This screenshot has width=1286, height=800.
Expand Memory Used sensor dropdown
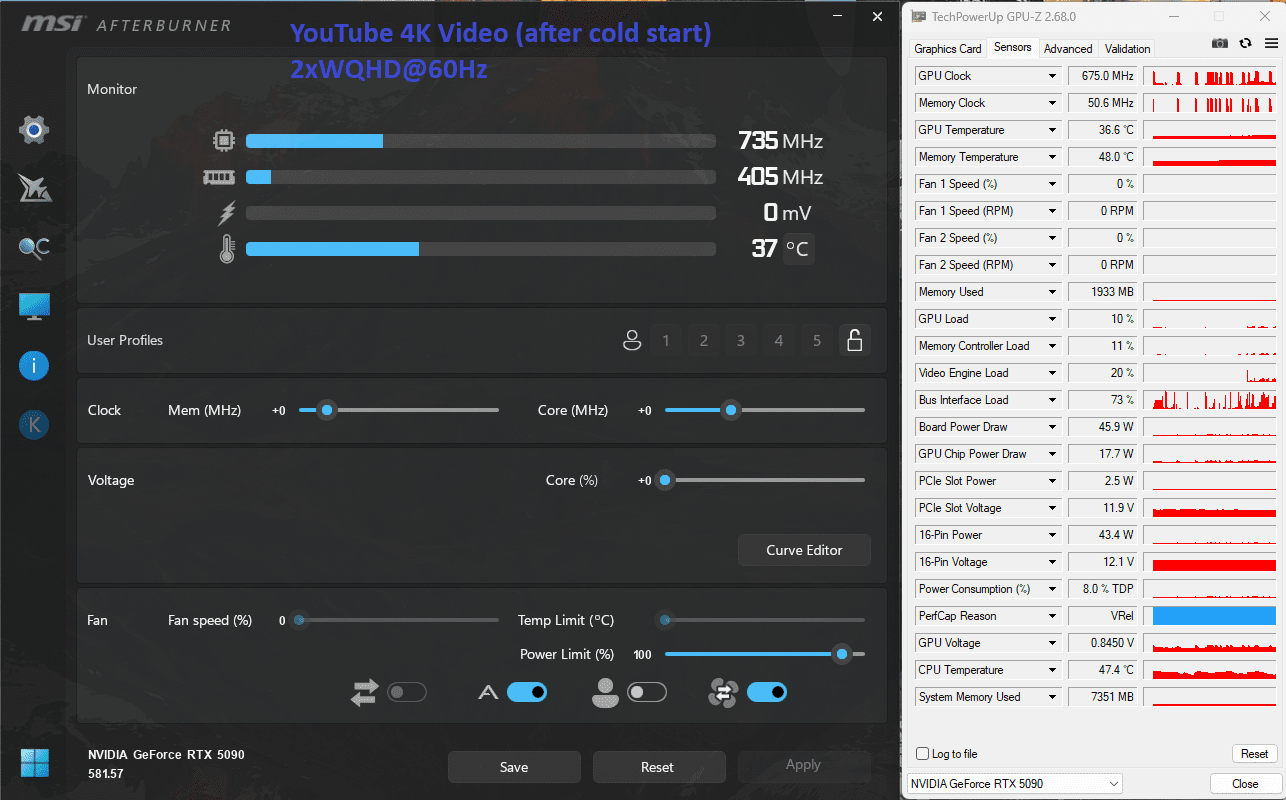click(1052, 292)
